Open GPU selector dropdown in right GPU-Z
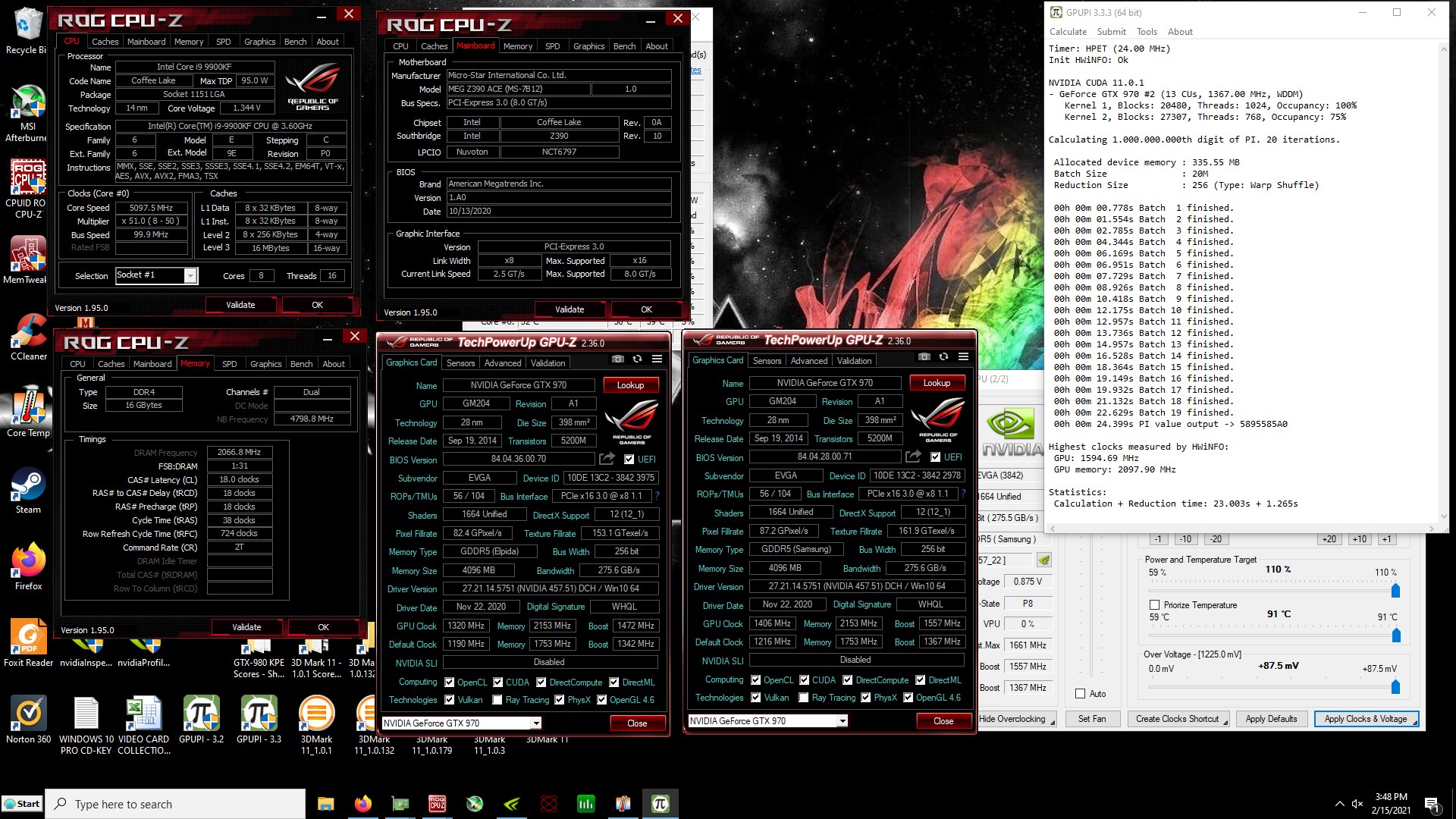 (843, 720)
